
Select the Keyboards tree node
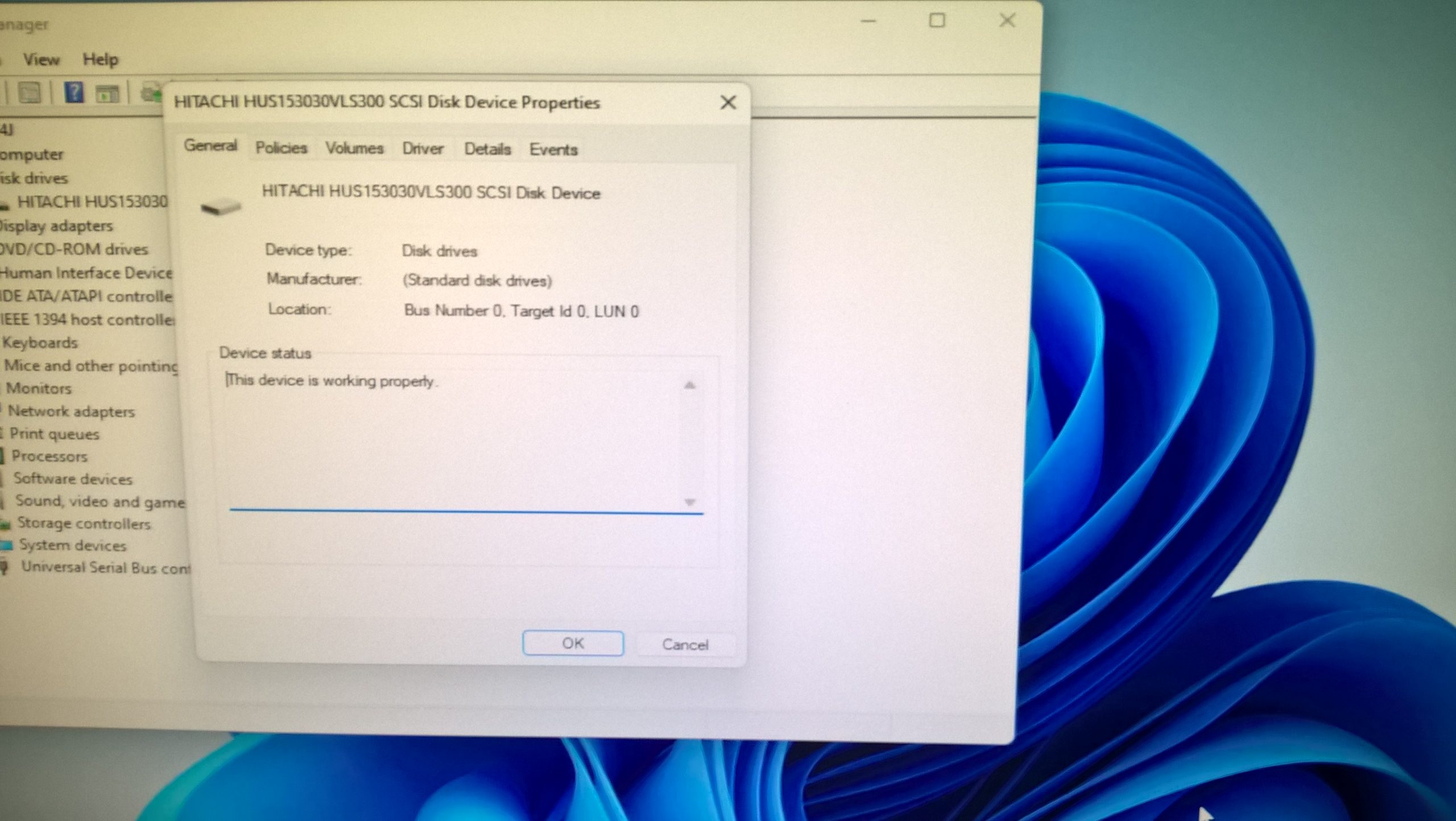pyautogui.click(x=40, y=343)
